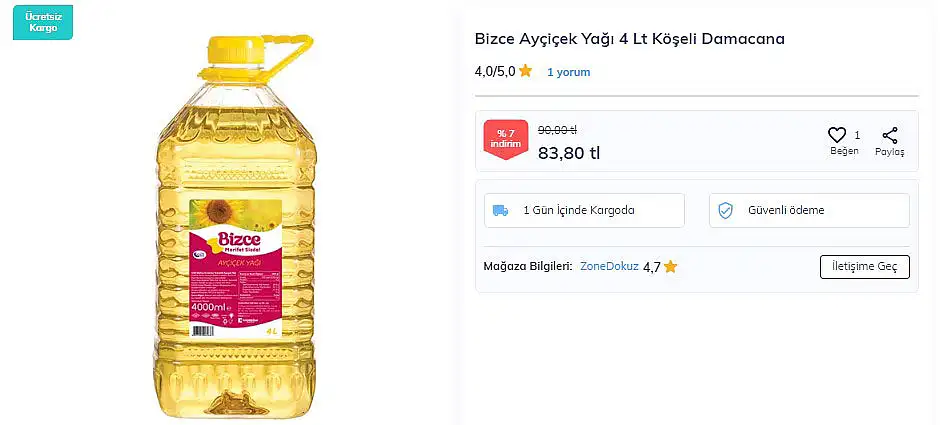Click the star beside 4,0/5,0 rating

(526, 71)
